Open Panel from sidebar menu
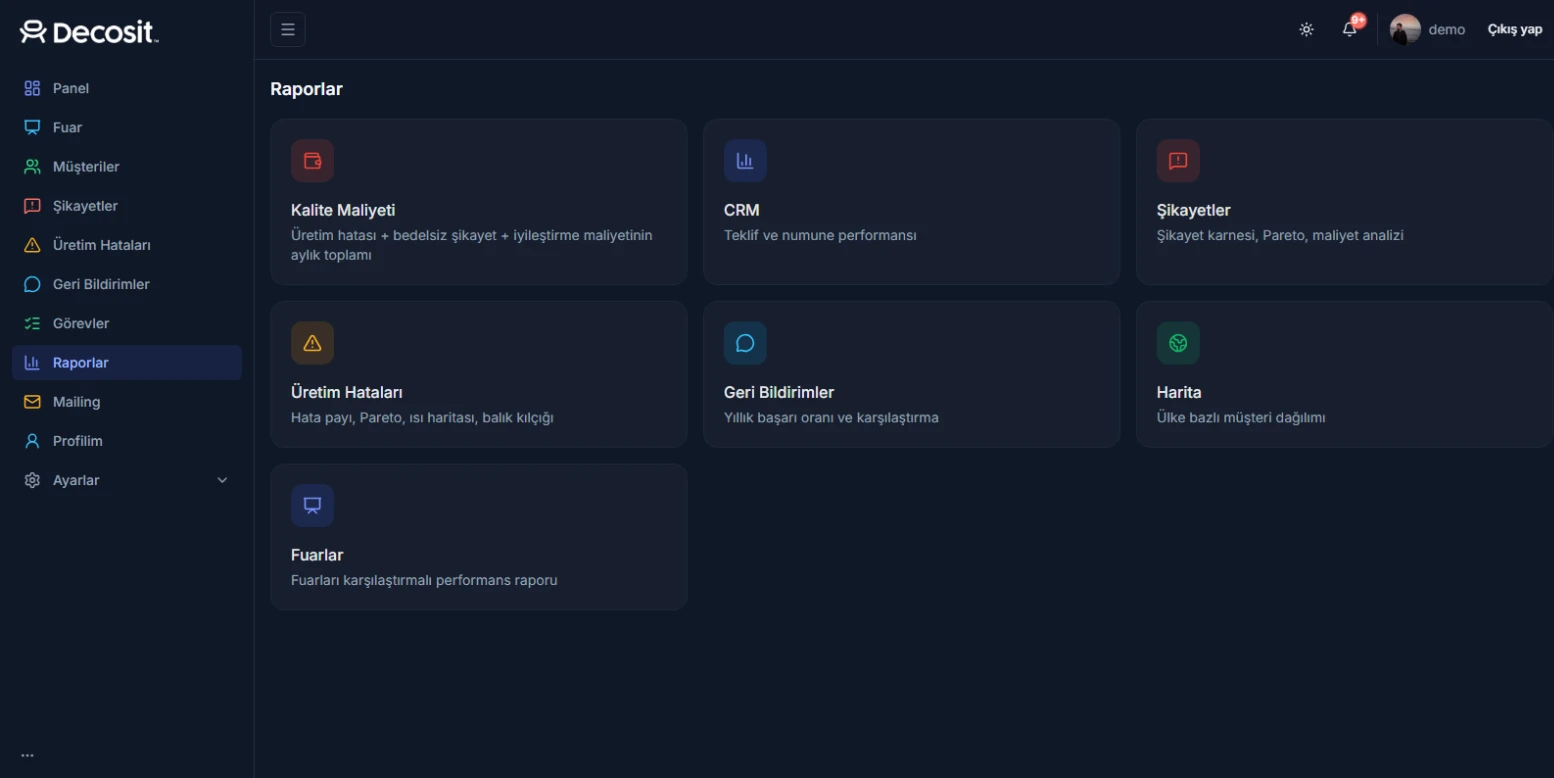The width and height of the screenshot is (1554, 778). pyautogui.click(x=127, y=88)
